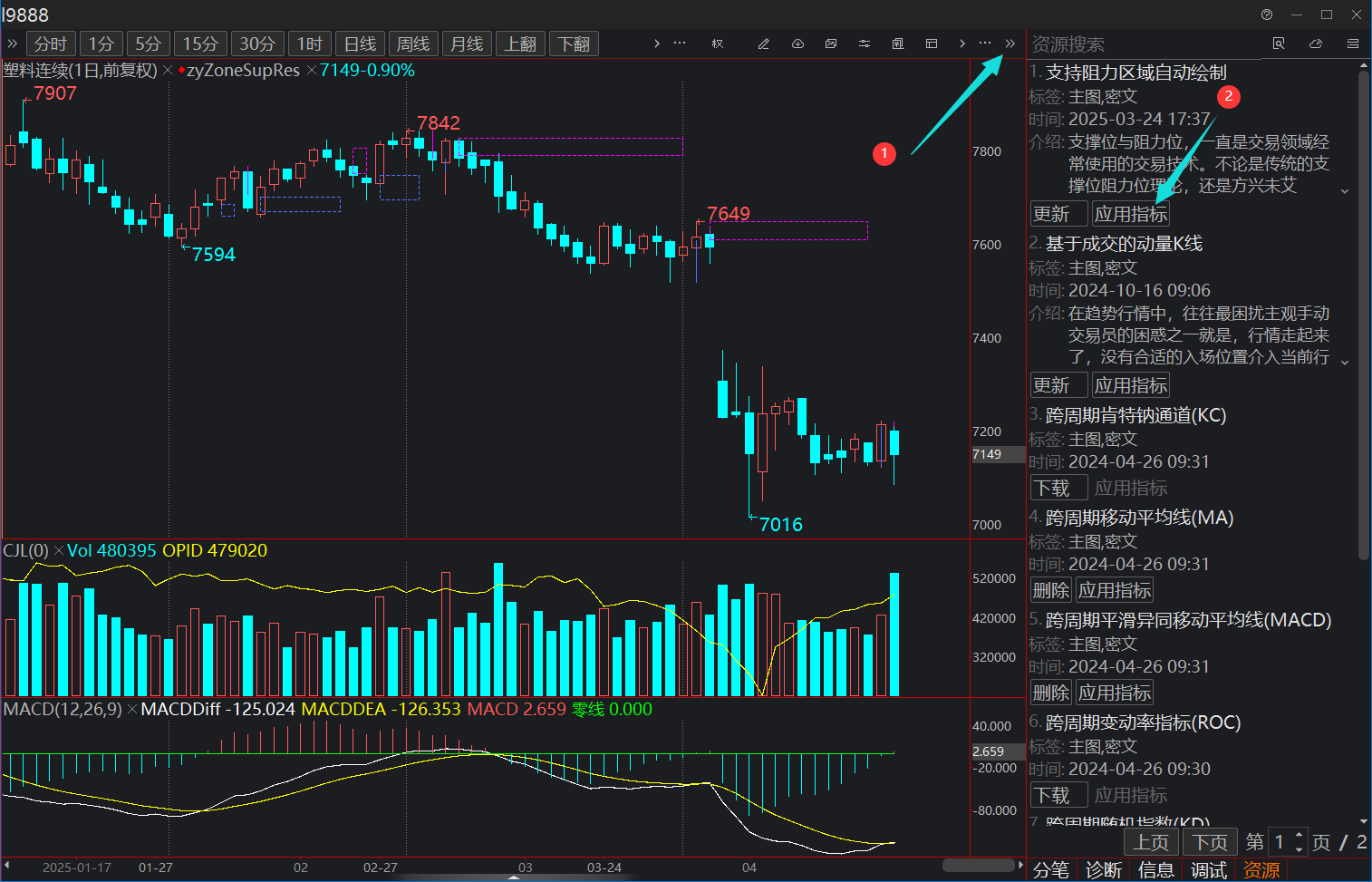Switch to 1时 timeframe
The height and width of the screenshot is (882, 1372).
310,44
